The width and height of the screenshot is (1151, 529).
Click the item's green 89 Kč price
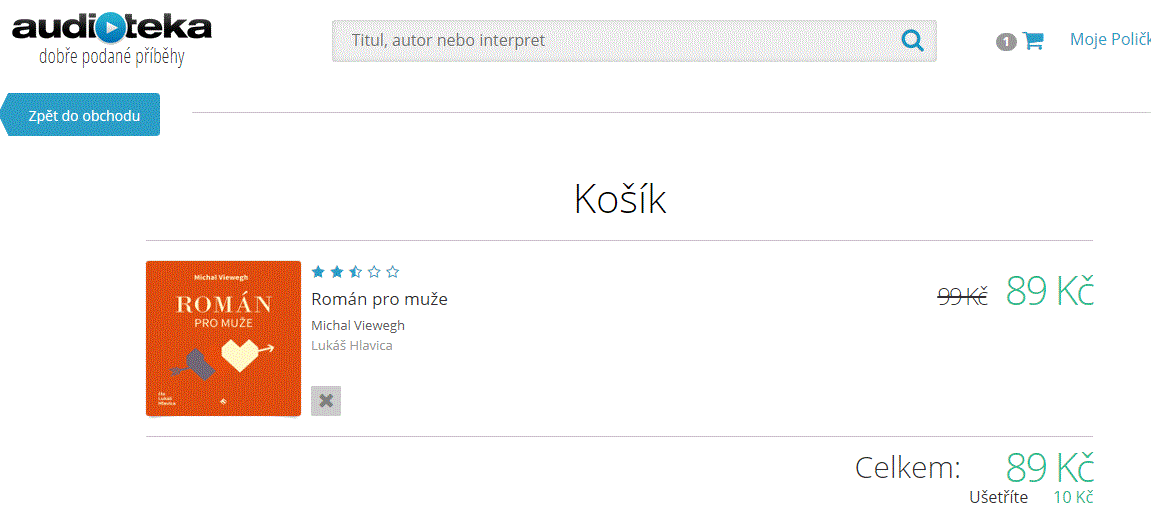tap(1050, 291)
